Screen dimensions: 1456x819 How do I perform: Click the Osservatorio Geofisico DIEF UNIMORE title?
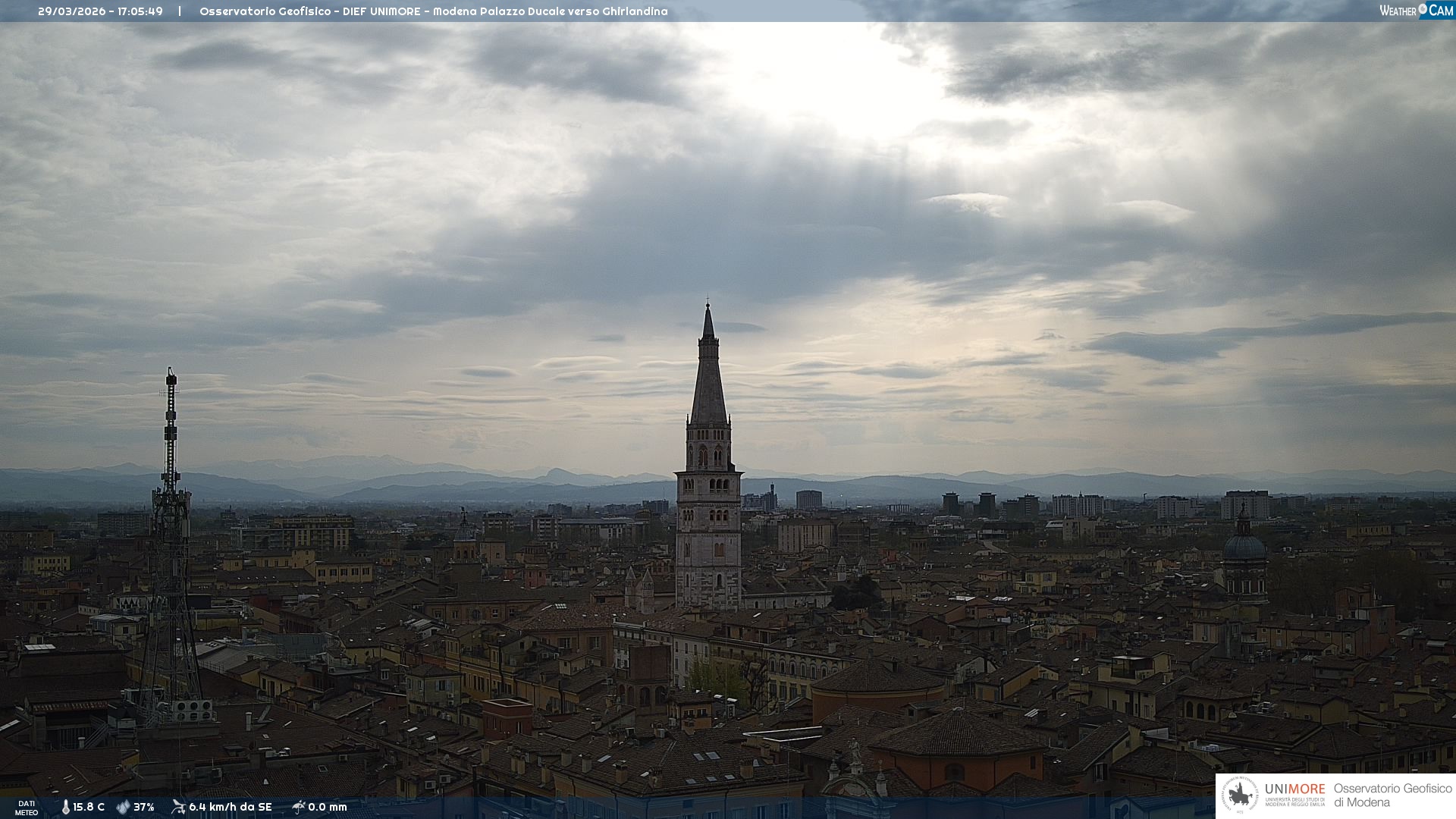[x=433, y=11]
